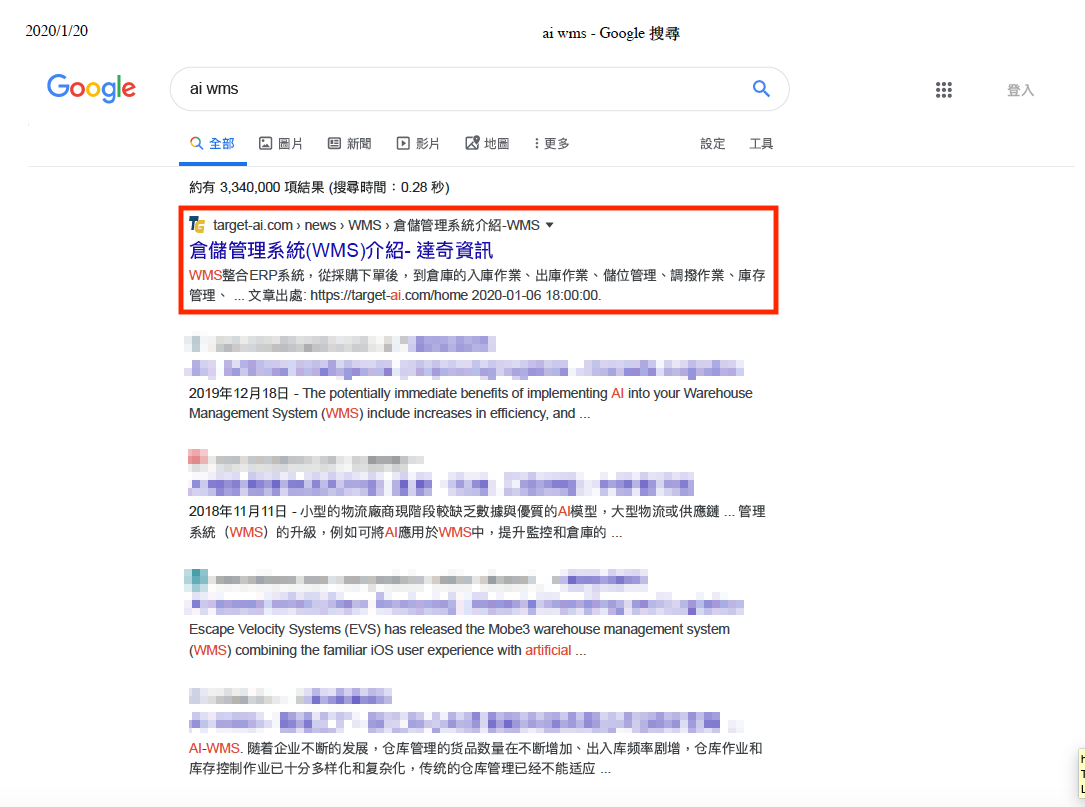Open the 倉儲管理系統(WMS)介紹 result link
Viewport: 1085px width, 807px height.
340,250
